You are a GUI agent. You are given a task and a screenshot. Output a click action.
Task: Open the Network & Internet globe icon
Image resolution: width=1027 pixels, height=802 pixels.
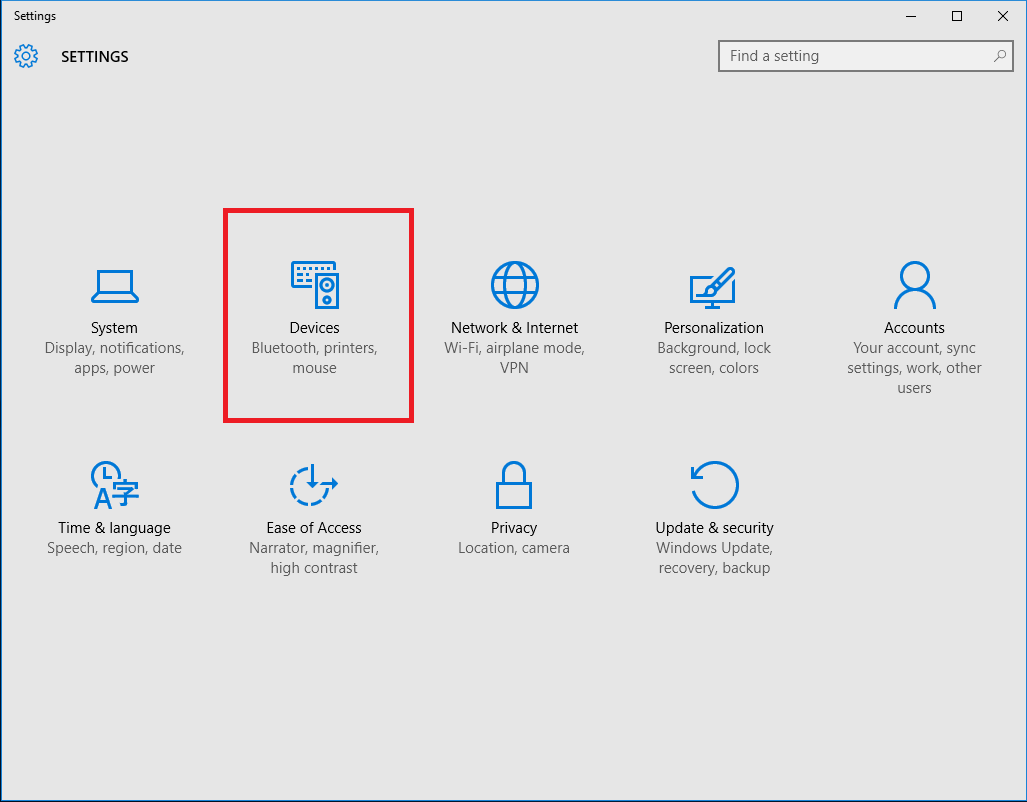coord(515,284)
